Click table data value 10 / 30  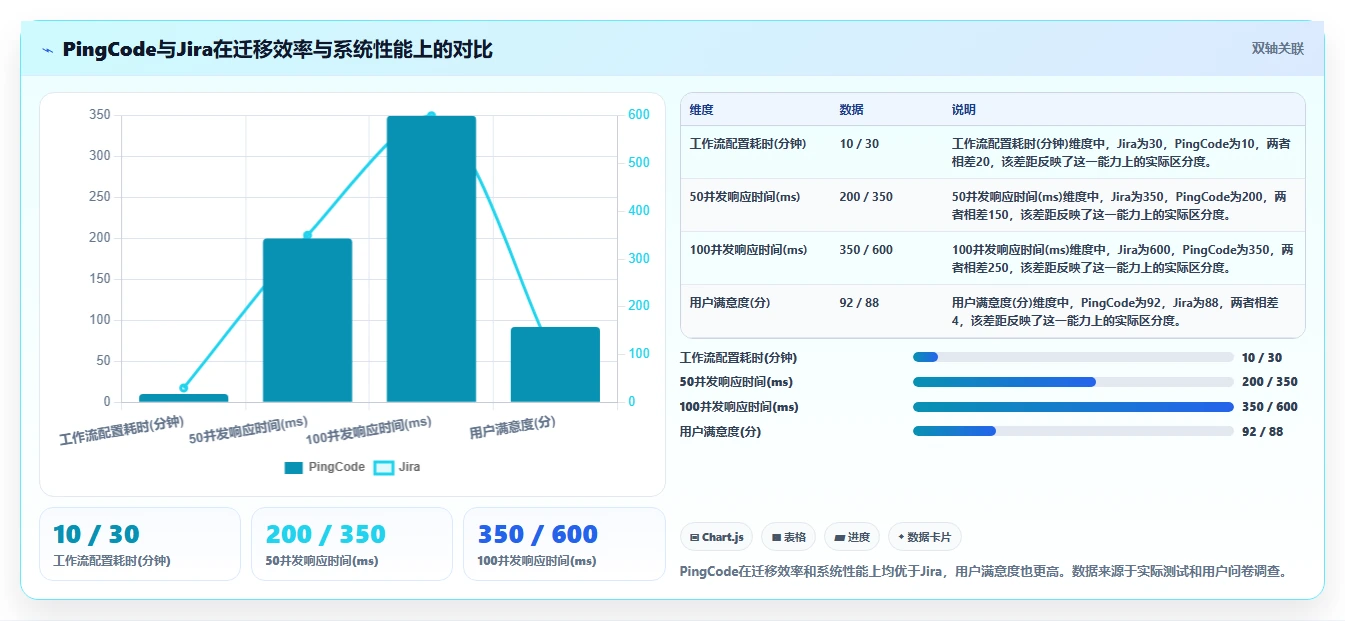point(860,144)
